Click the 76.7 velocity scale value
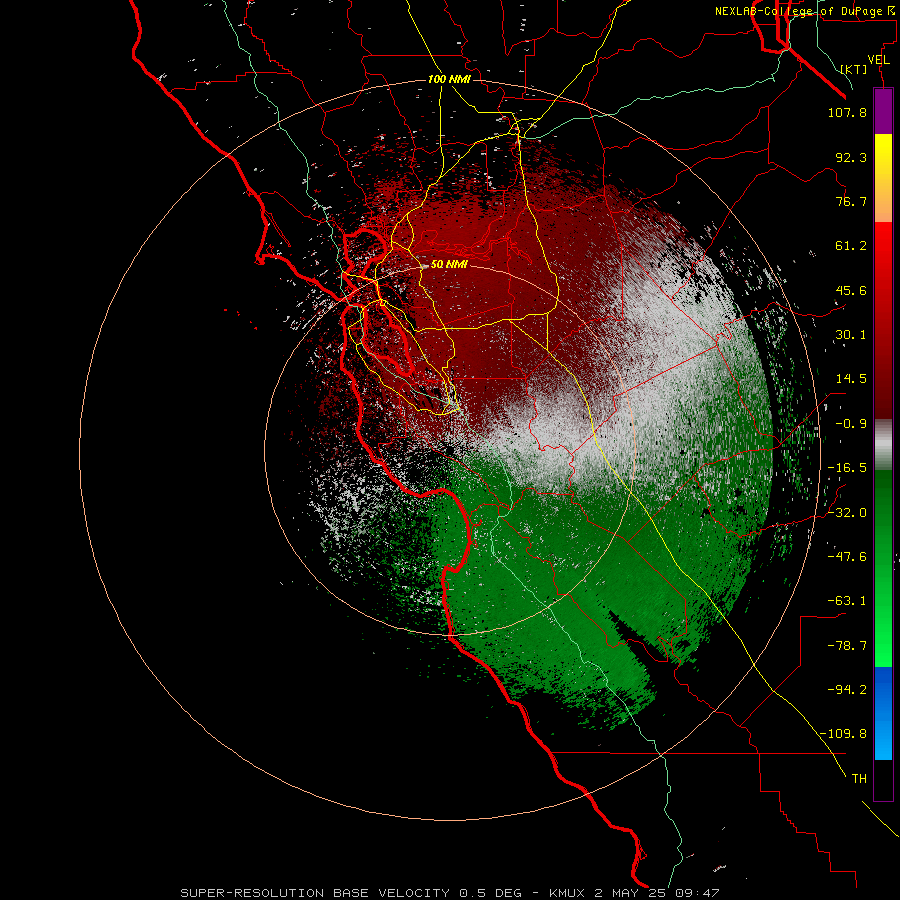900x900 pixels. [x=851, y=201]
